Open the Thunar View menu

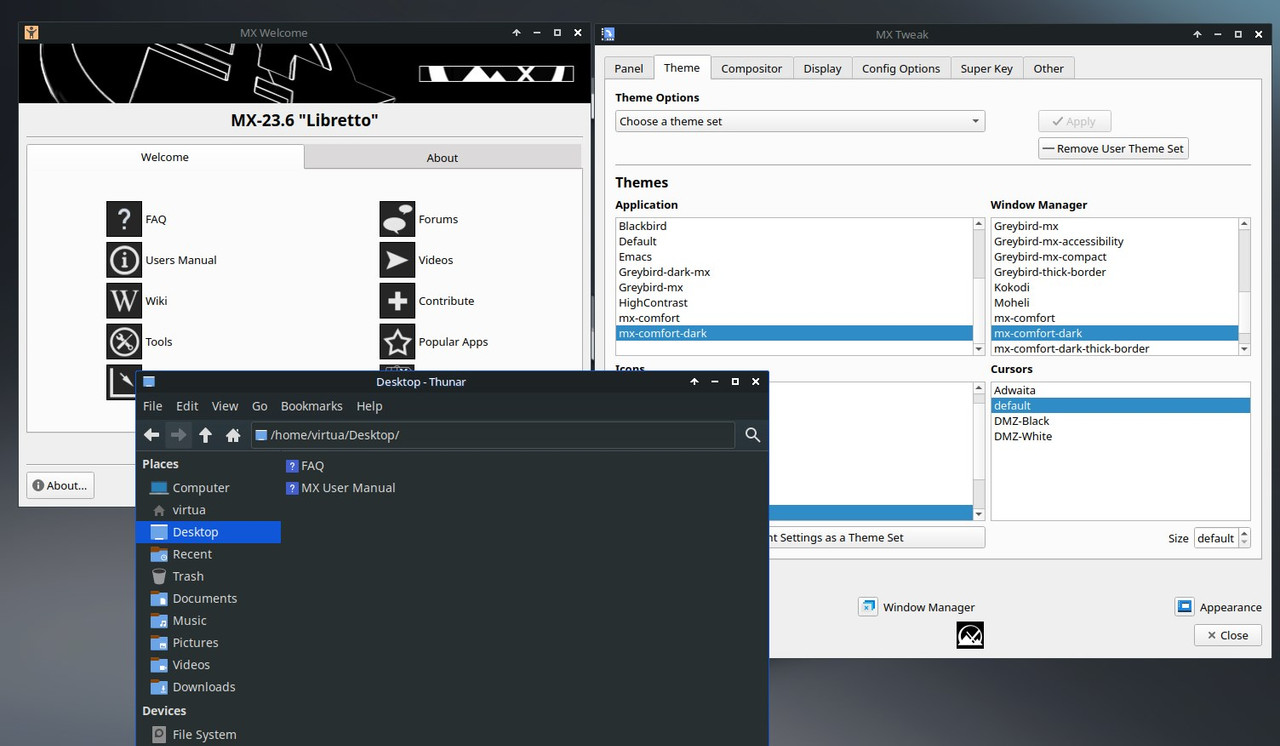coord(225,406)
